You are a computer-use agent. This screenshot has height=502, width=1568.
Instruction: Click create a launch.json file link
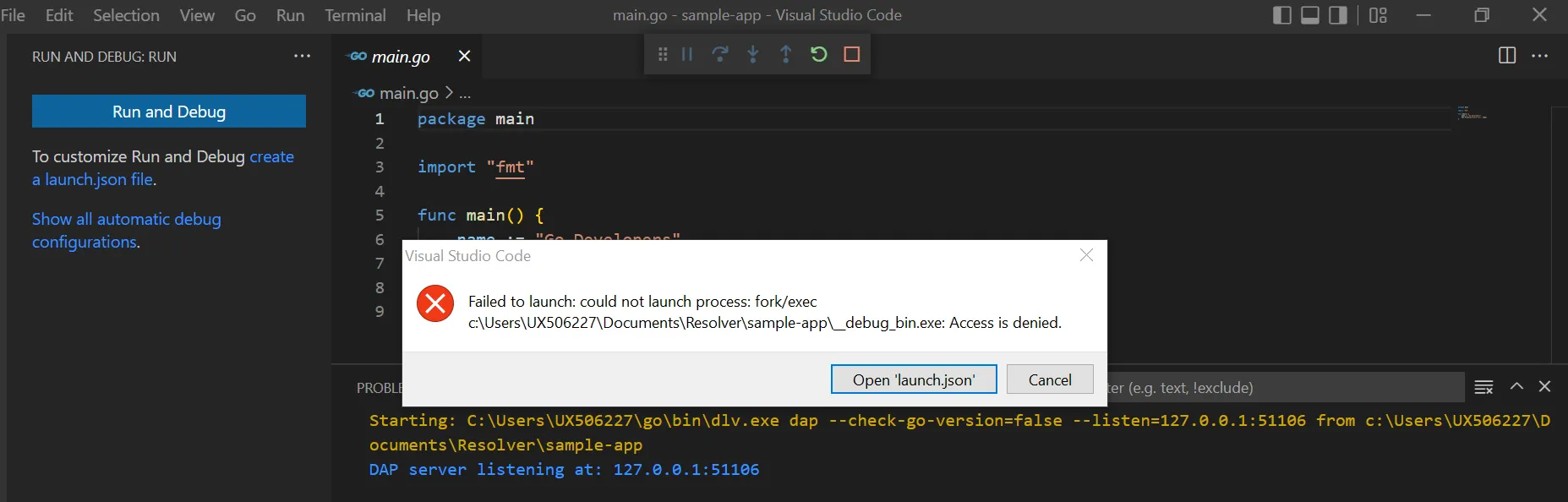(163, 168)
